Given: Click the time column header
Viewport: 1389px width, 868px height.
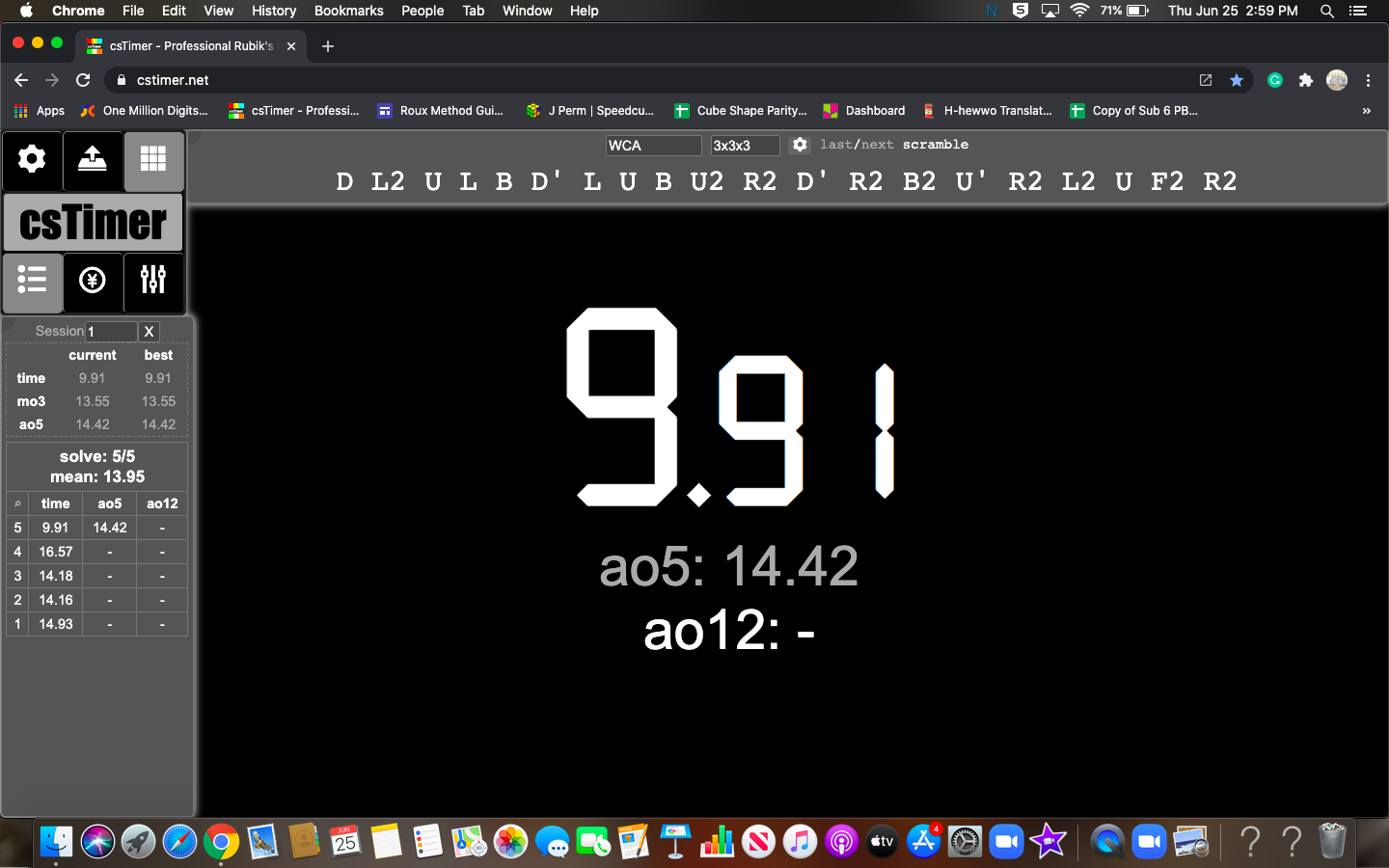Looking at the screenshot, I should (x=55, y=503).
